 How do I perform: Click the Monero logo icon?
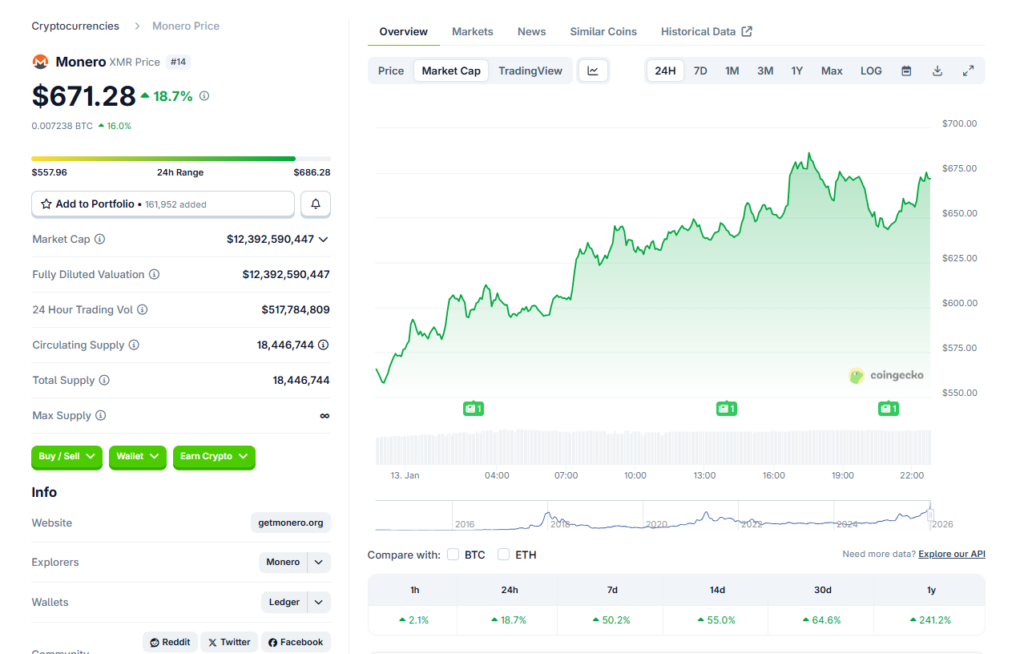pos(41,62)
